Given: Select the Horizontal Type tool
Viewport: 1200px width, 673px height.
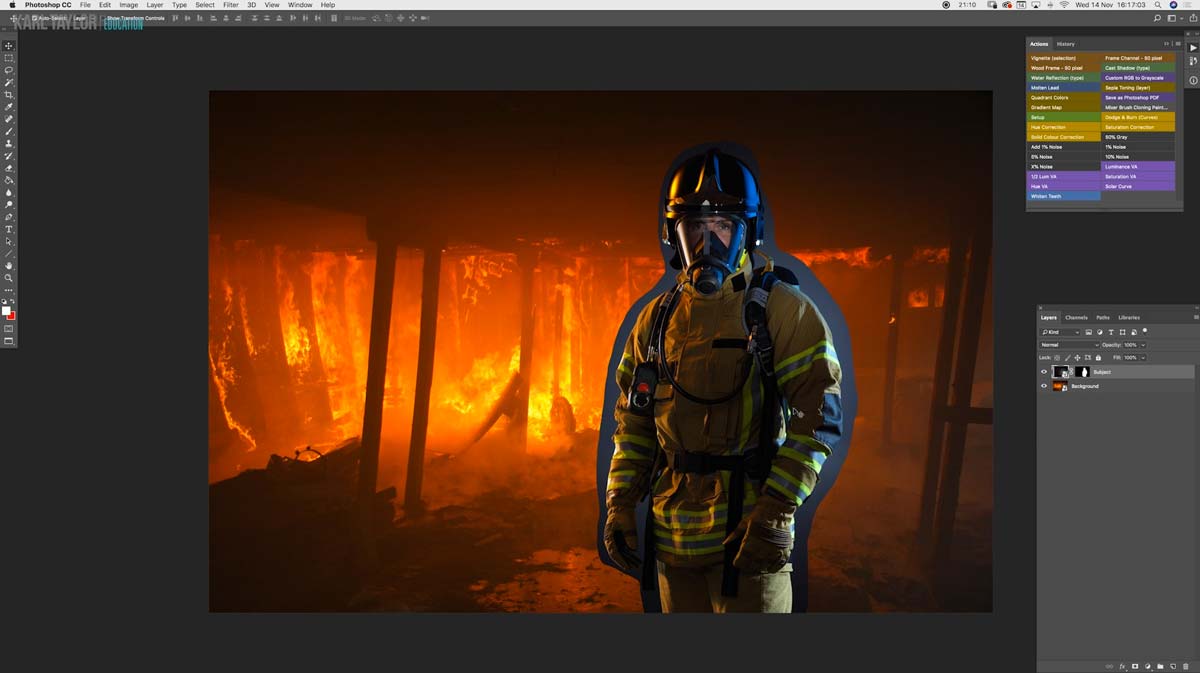Looking at the screenshot, I should [x=8, y=229].
